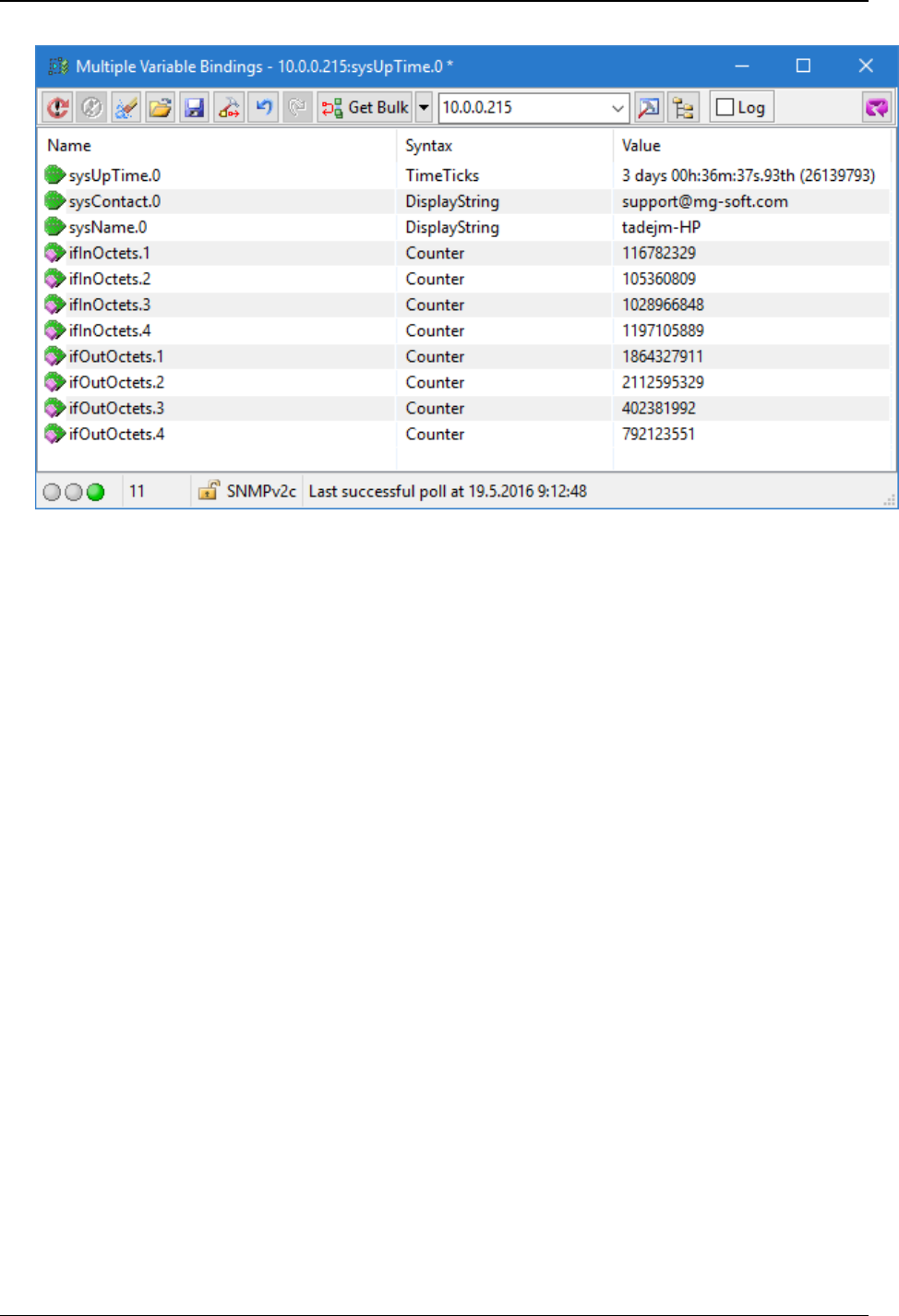The width and height of the screenshot is (899, 1316).
Task: Click the value 792123551
Action: [659, 434]
